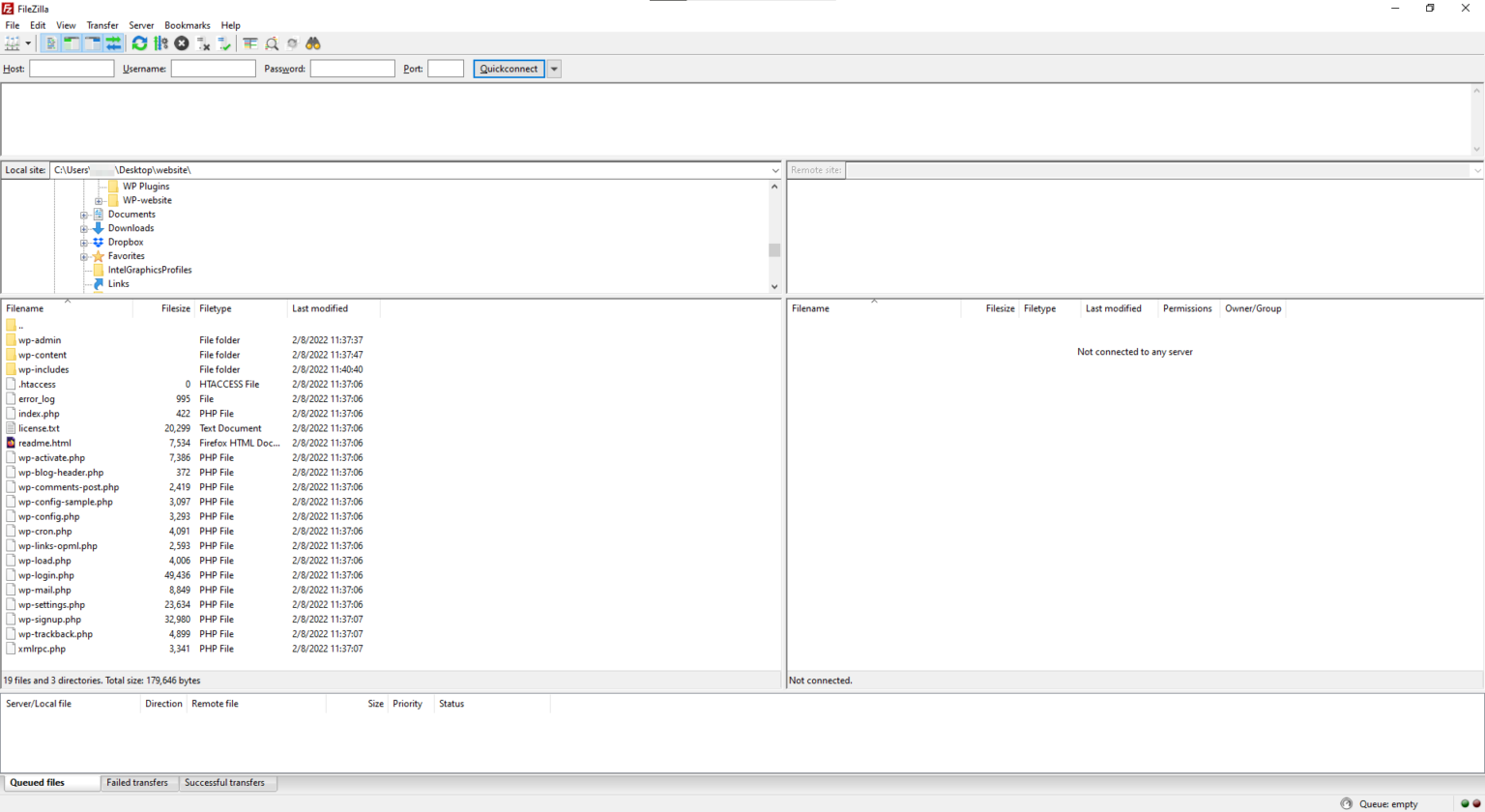This screenshot has width=1485, height=812.
Task: Click the Host input field
Action: (72, 69)
